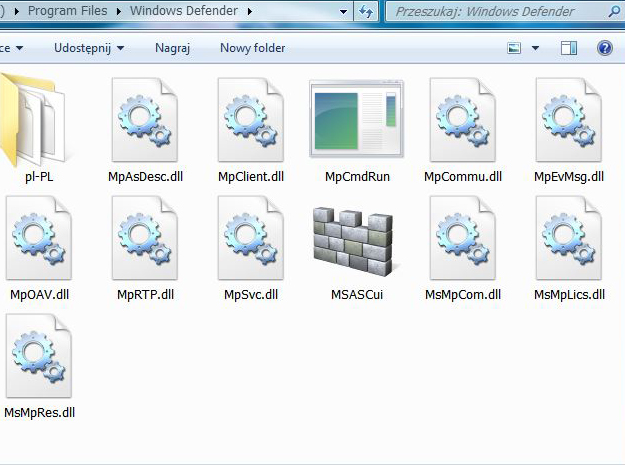Click the MpOAV.dll file name label
625x465 pixels.
point(39,294)
